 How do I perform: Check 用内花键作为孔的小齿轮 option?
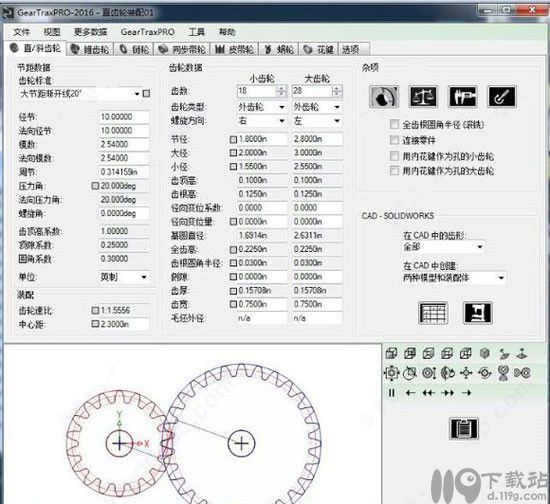tap(394, 156)
